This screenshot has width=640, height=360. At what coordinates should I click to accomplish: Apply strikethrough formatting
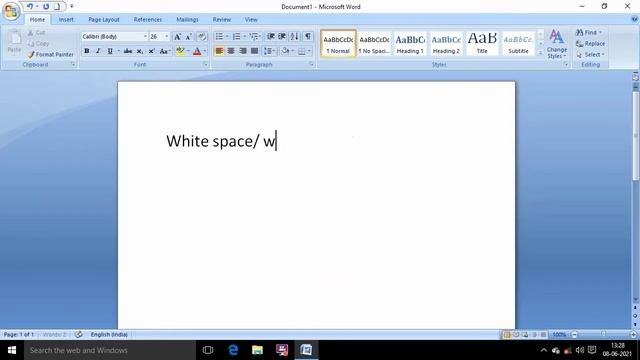128,51
